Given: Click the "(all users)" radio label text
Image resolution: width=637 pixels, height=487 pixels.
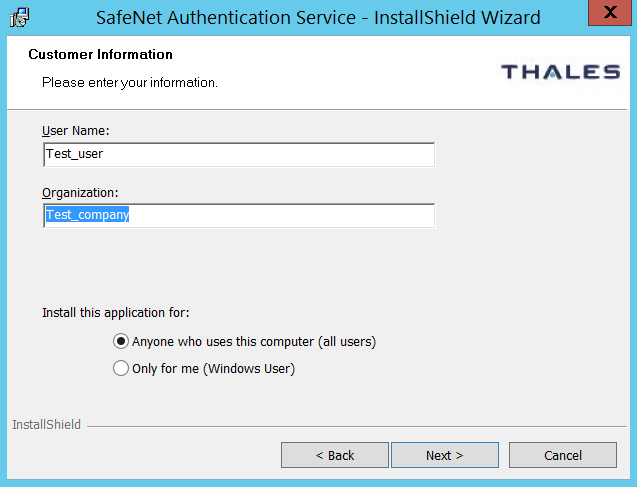Looking at the screenshot, I should coord(347,342).
